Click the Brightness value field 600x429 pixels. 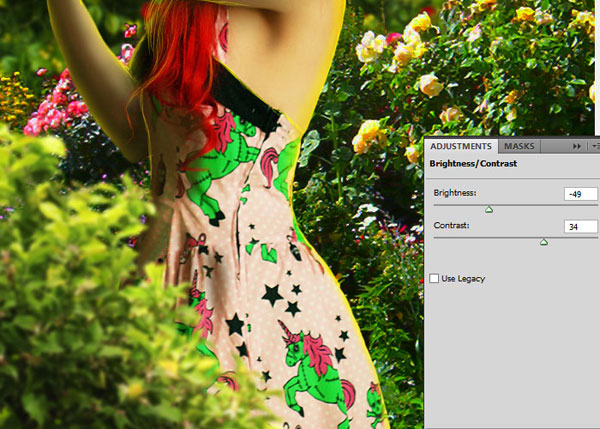pos(580,194)
